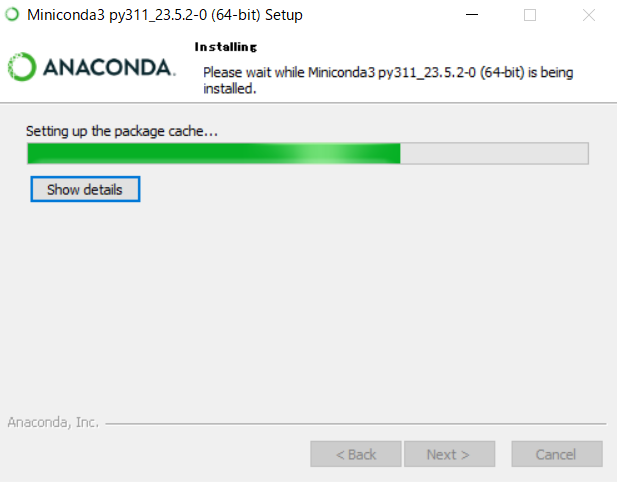Click the grayed-out Back button
Viewport: 617px width, 482px height.
(x=356, y=454)
